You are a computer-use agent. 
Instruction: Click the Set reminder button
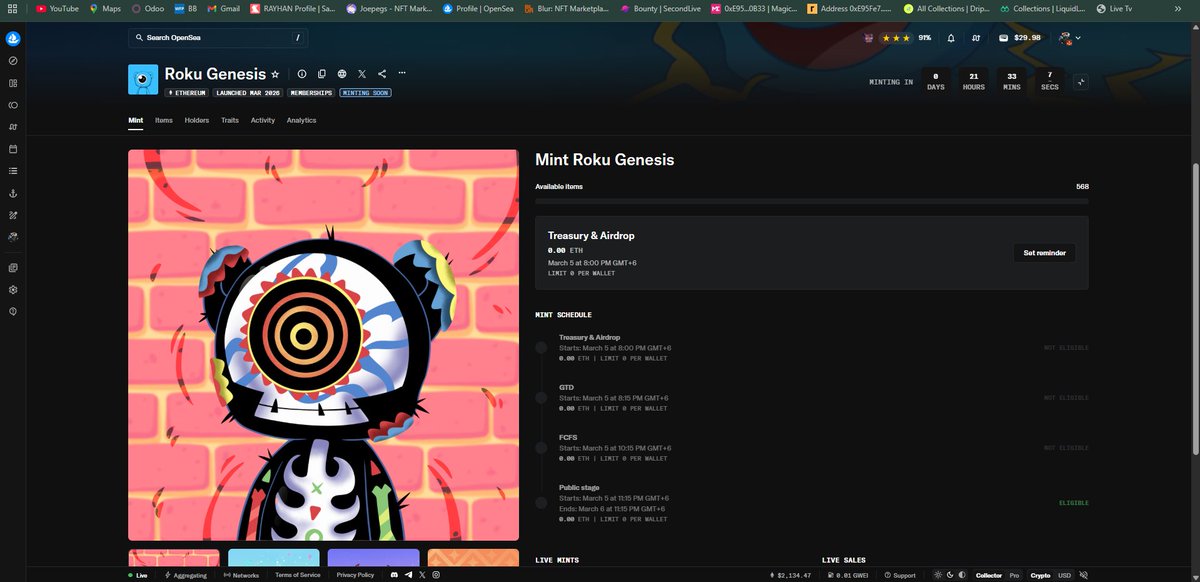coord(1045,253)
